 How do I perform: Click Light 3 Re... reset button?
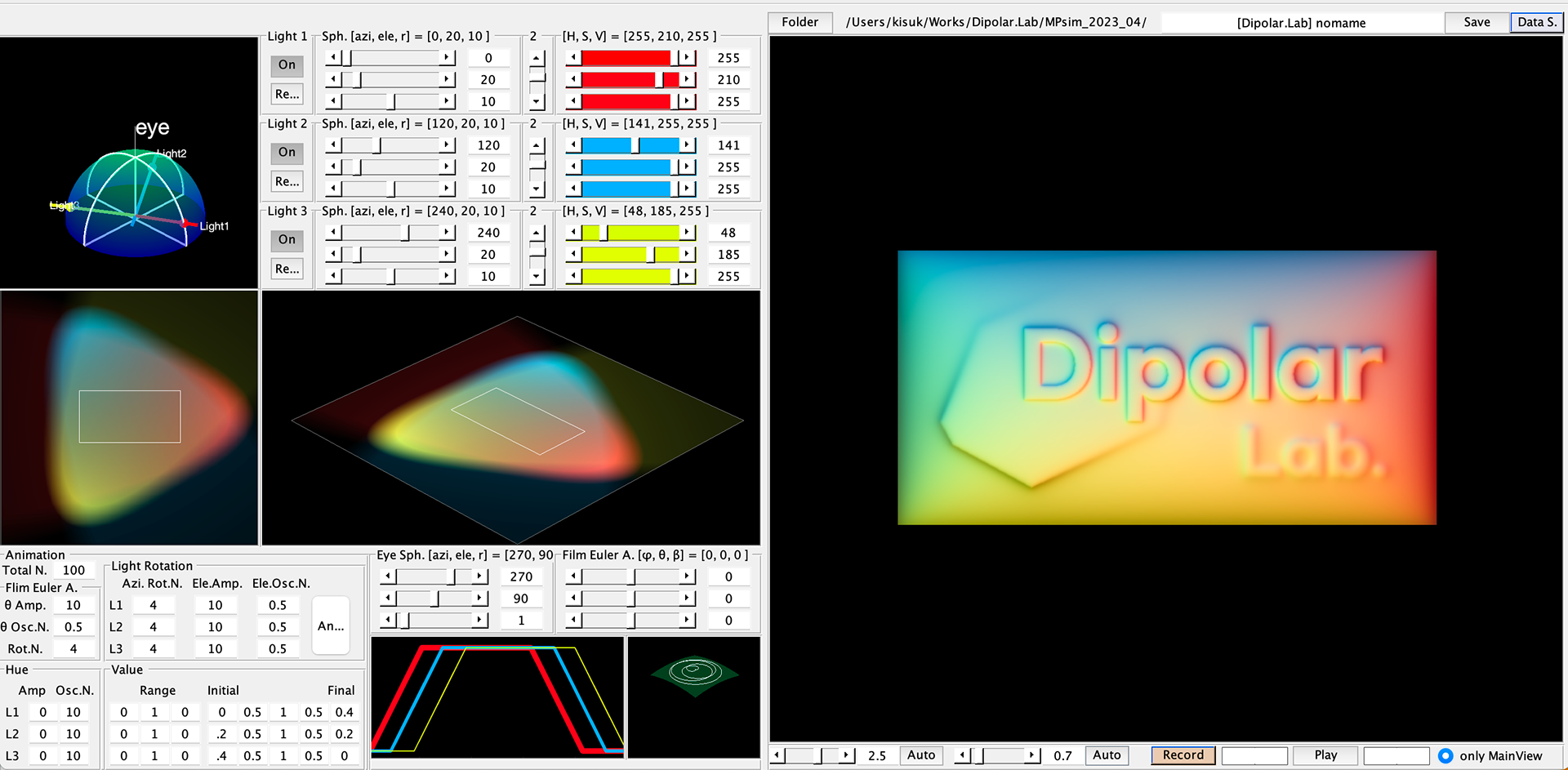[287, 269]
